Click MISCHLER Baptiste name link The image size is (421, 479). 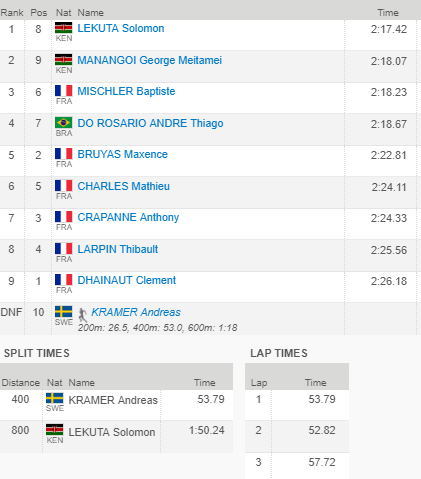click(126, 91)
